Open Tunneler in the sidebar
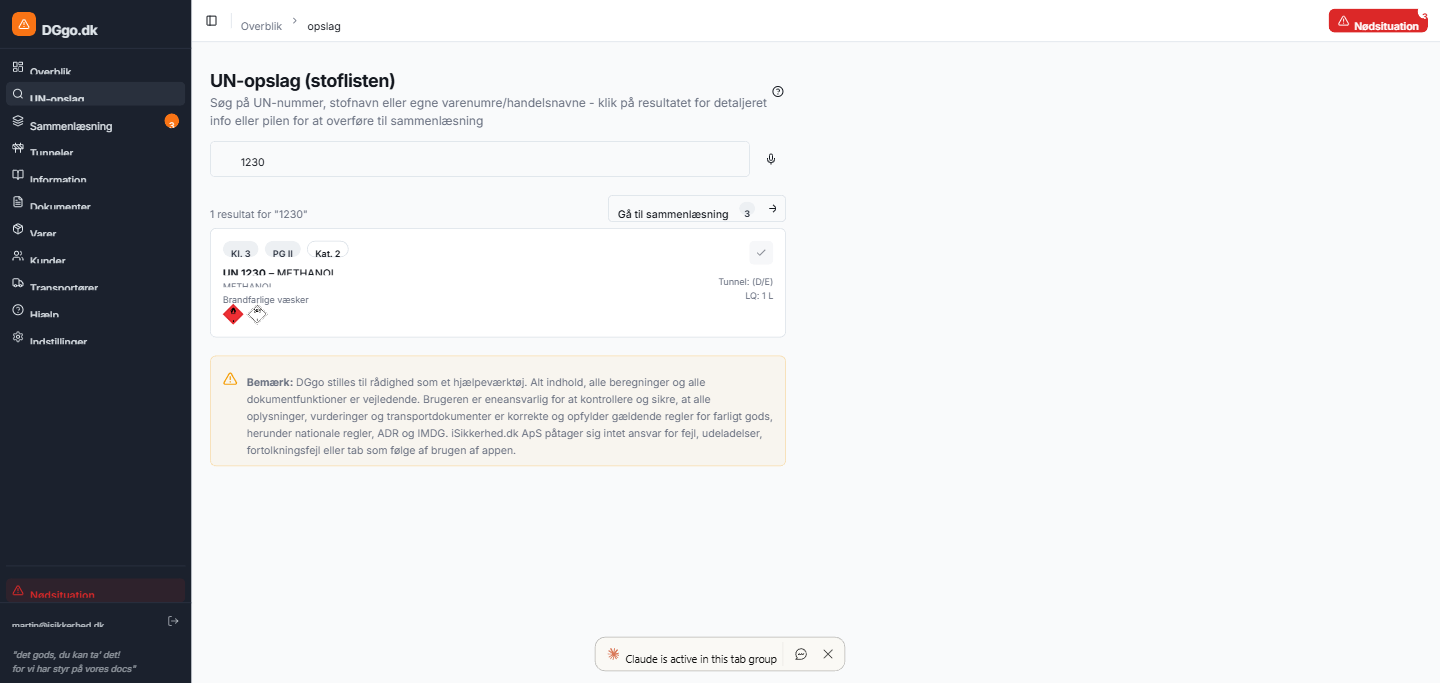1440x683 pixels. pos(51,152)
